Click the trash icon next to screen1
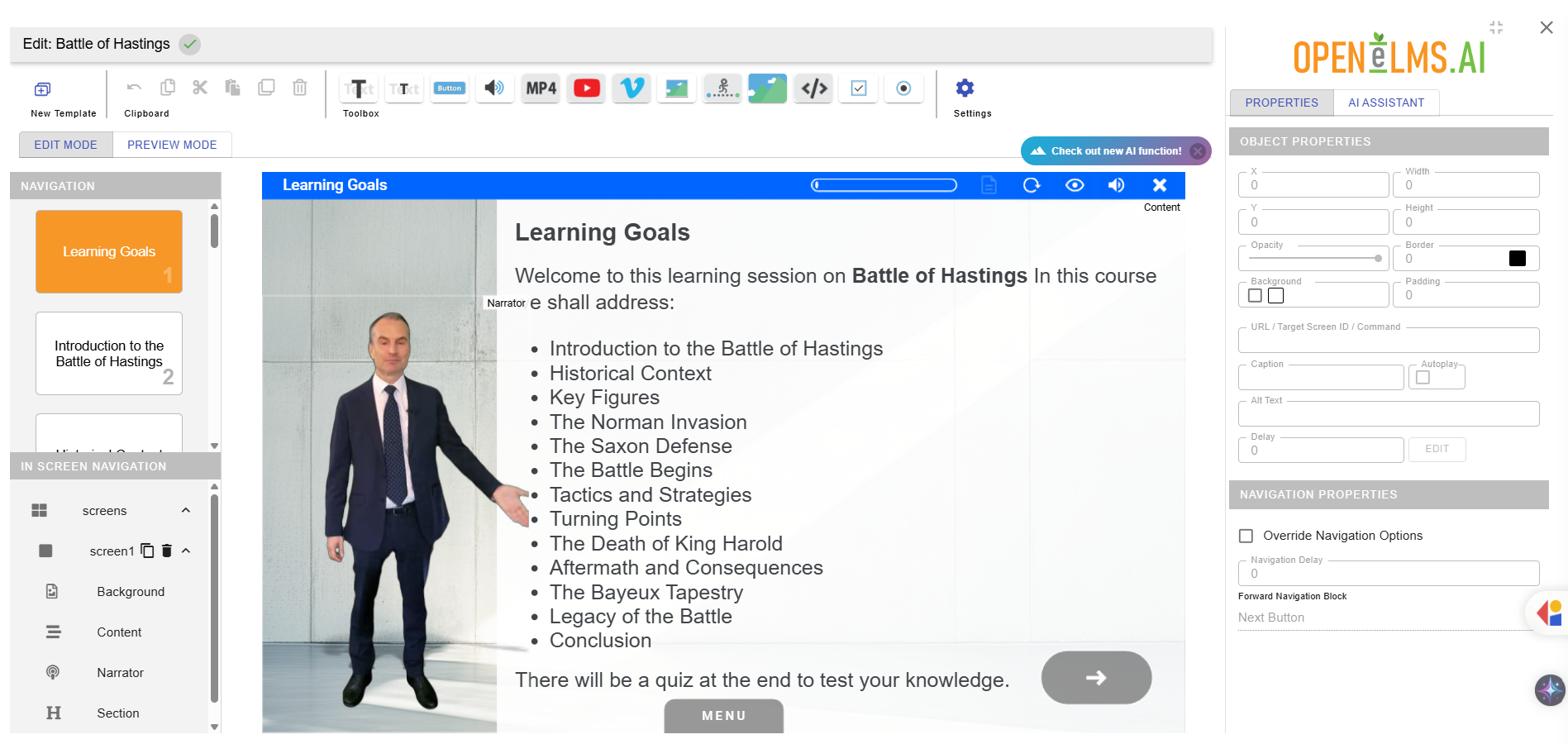Image resolution: width=1568 pixels, height=744 pixels. coord(166,551)
